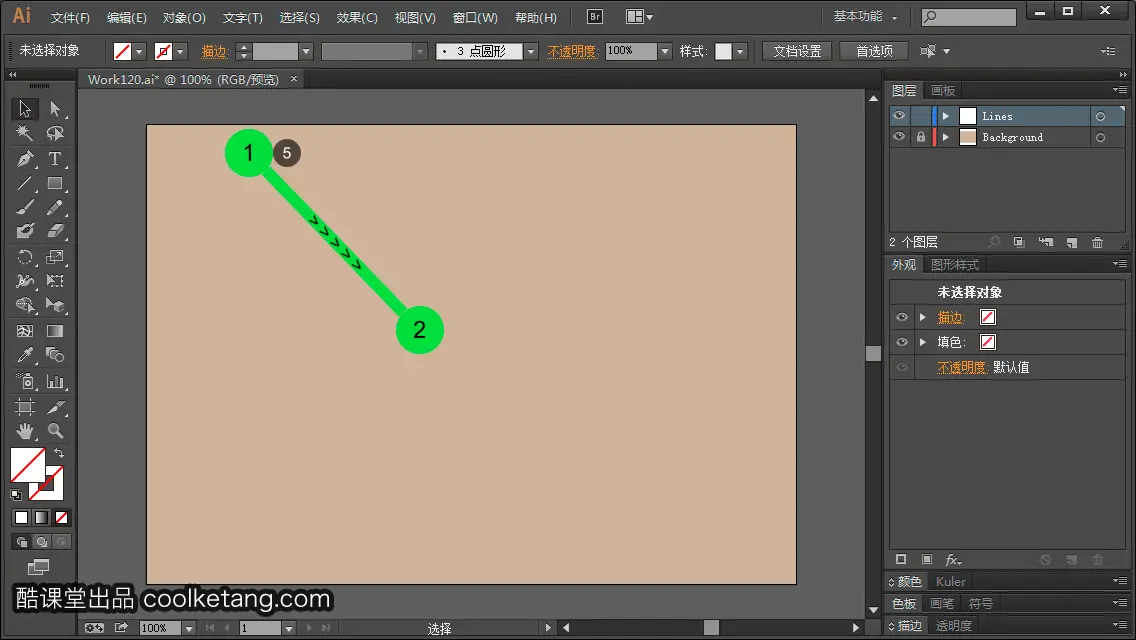Expand fill attribute in Appearance panel
The image size is (1136, 640).
(x=922, y=342)
